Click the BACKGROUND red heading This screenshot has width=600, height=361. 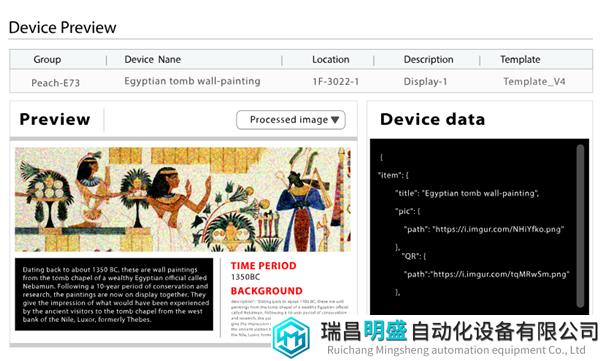tap(267, 291)
